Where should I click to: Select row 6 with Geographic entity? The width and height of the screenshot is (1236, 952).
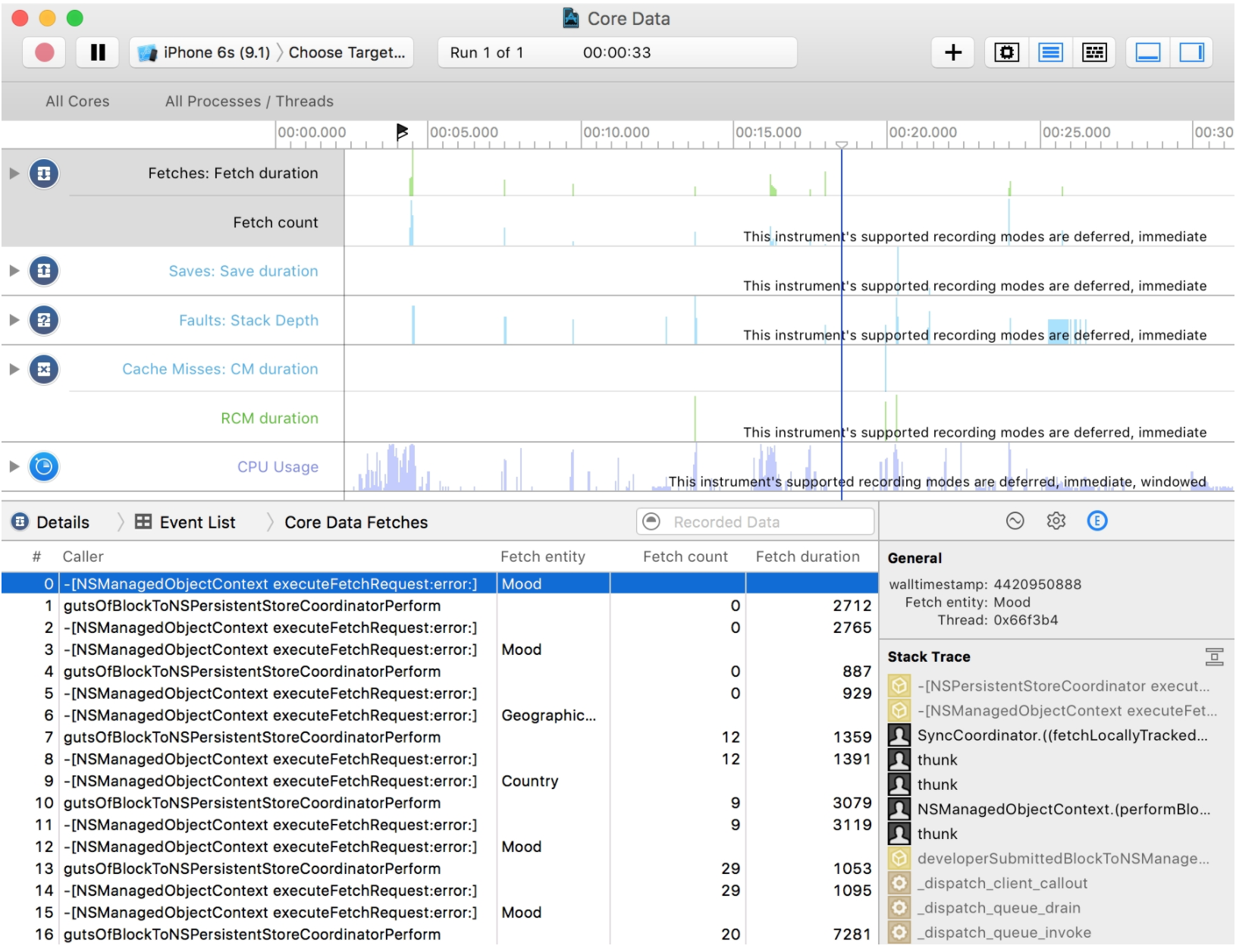pos(440,716)
